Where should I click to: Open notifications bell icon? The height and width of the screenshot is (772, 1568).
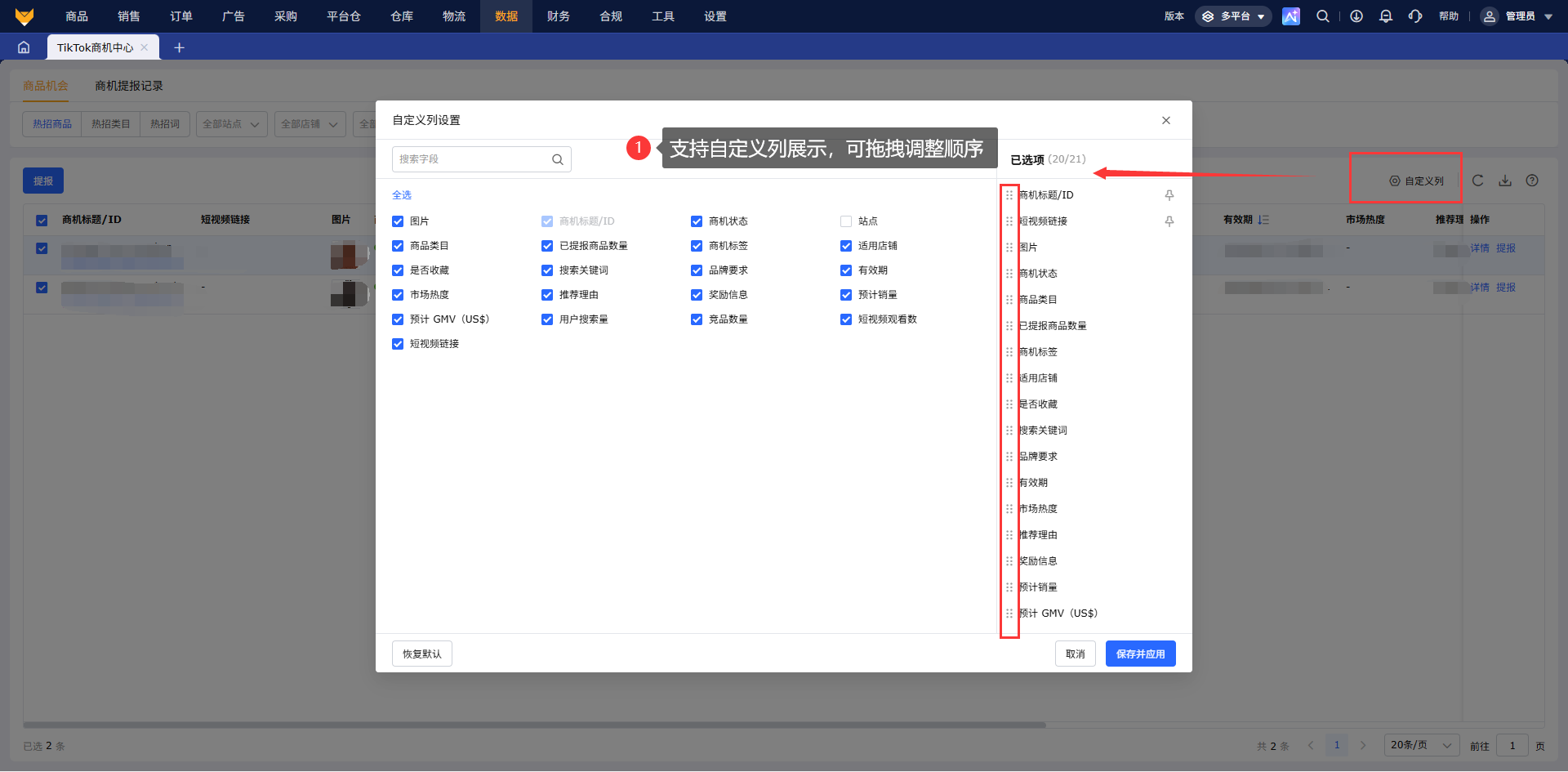pos(1386,16)
